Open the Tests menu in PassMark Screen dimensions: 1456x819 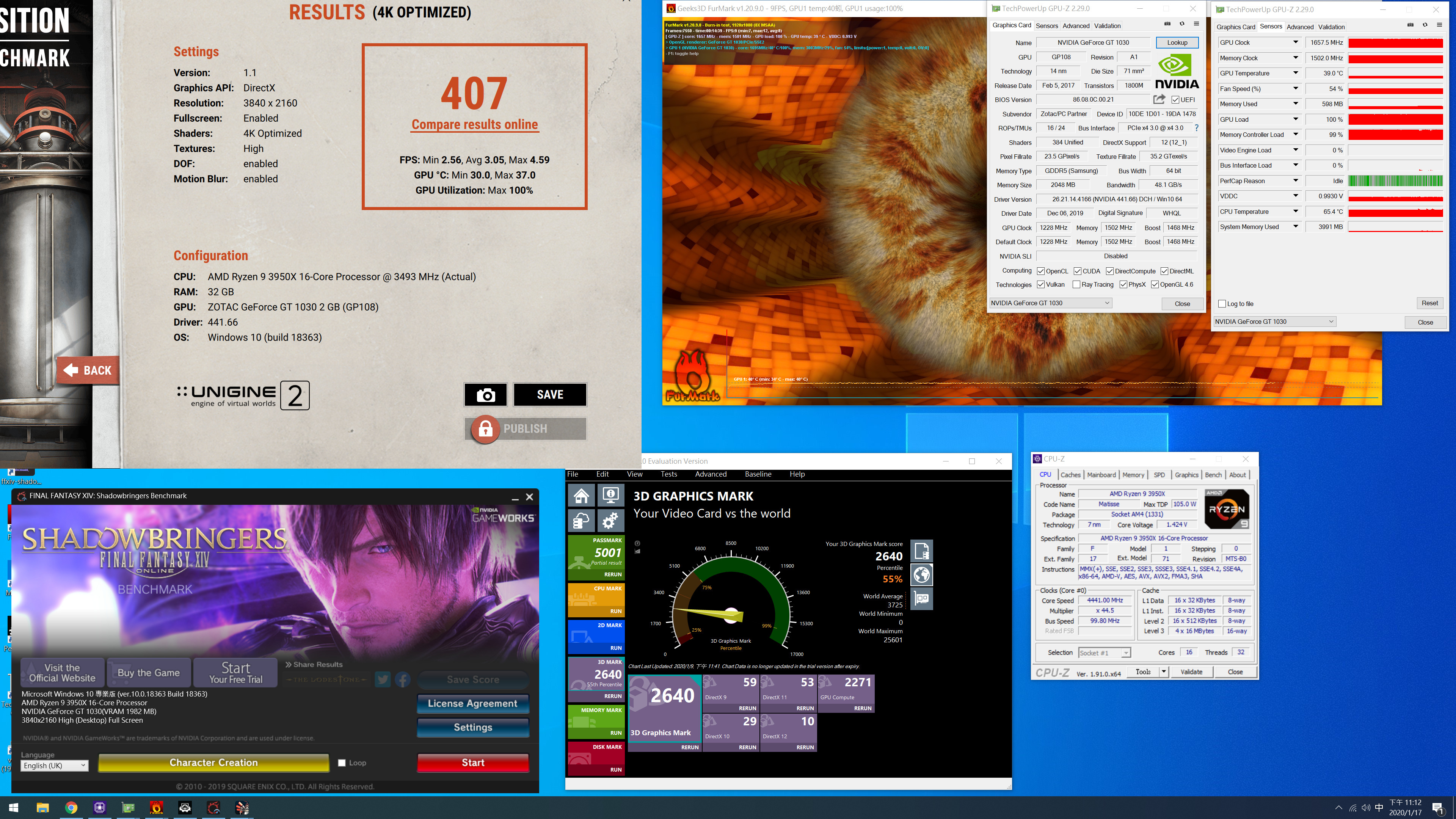(668, 474)
